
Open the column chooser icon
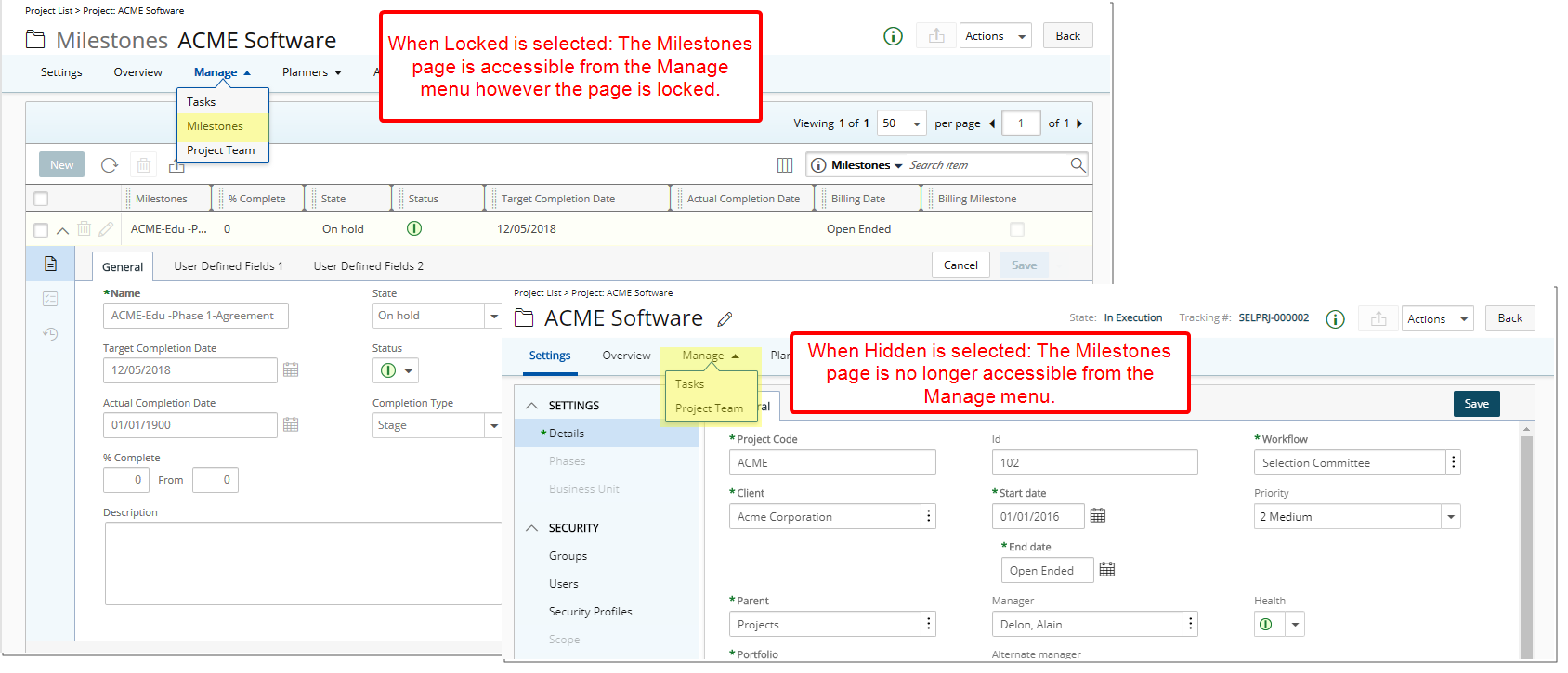[x=785, y=165]
